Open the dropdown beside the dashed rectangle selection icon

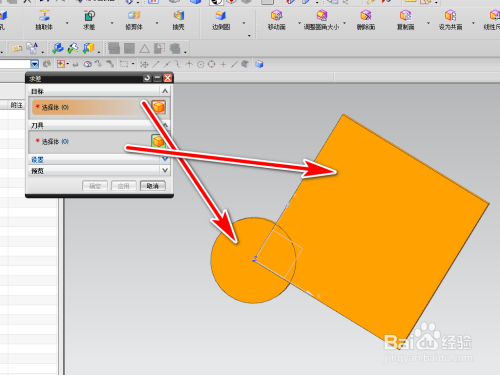(133, 64)
